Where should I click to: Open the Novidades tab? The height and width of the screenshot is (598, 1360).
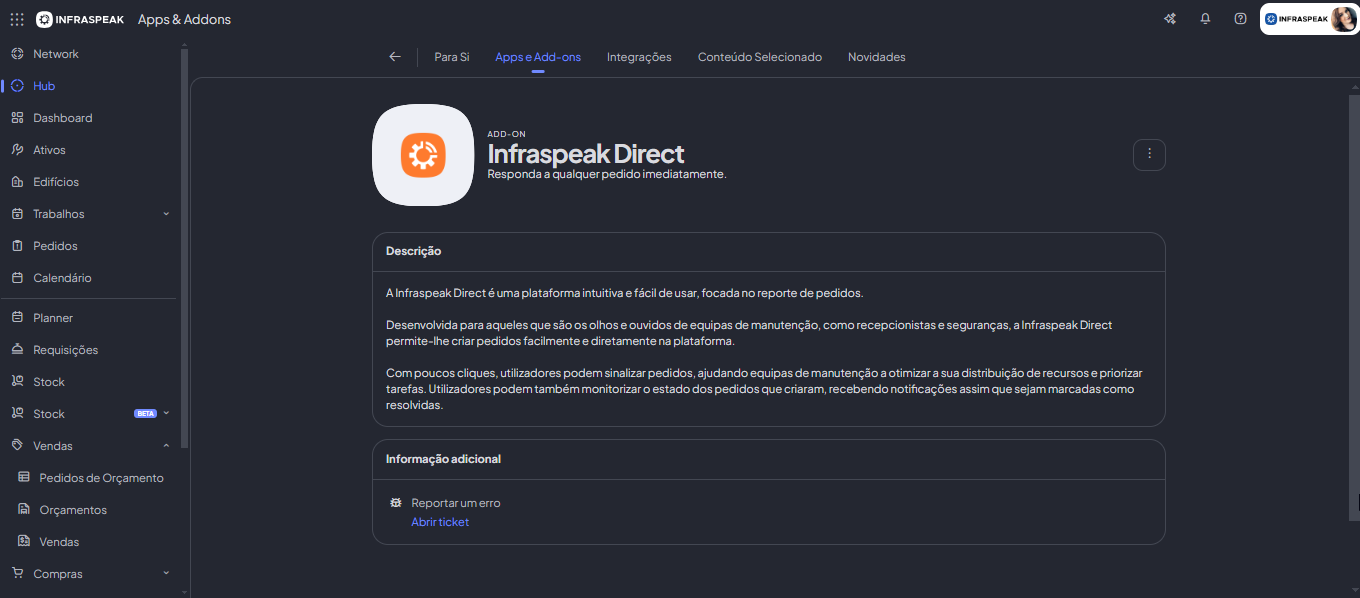point(877,57)
